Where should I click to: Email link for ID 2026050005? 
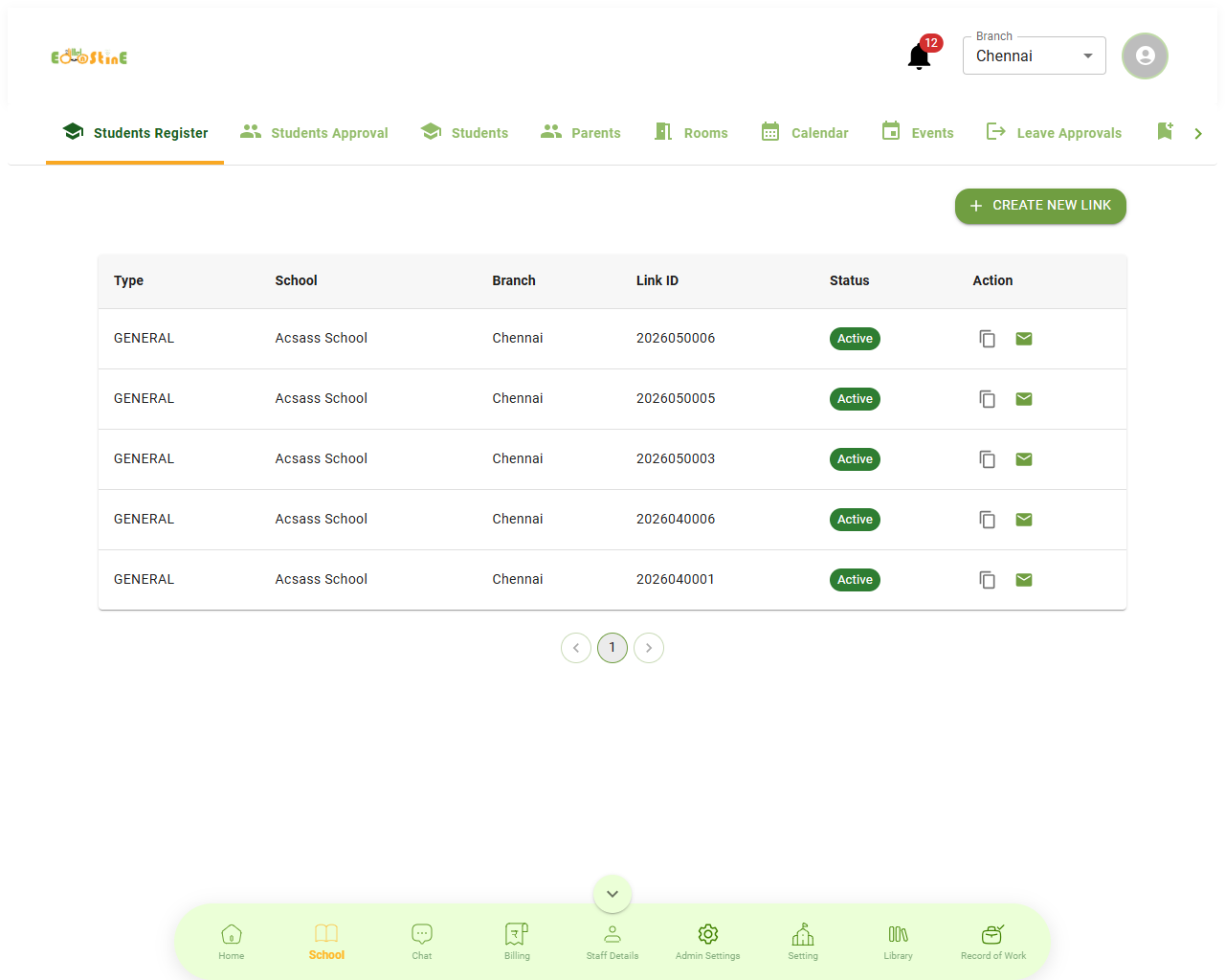[1024, 399]
